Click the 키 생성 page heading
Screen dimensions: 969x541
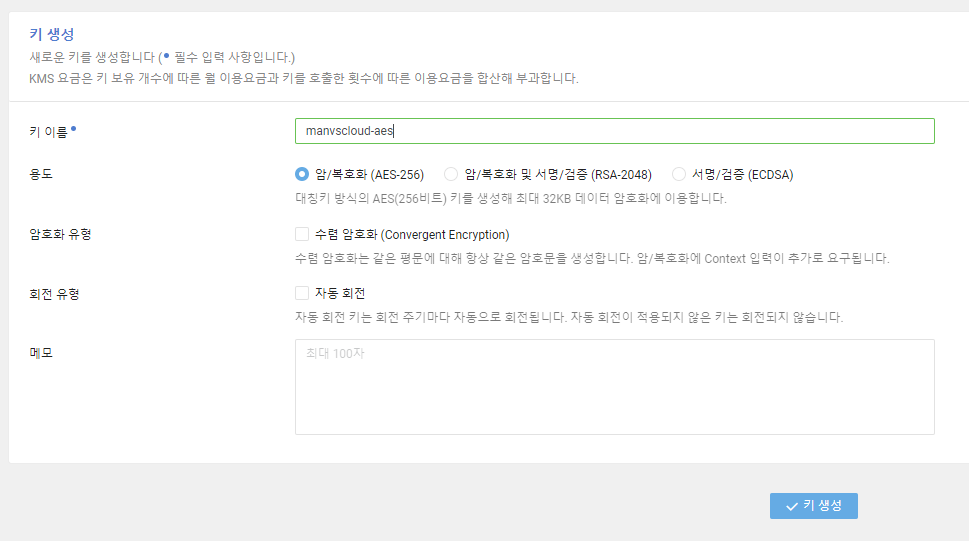click(52, 34)
